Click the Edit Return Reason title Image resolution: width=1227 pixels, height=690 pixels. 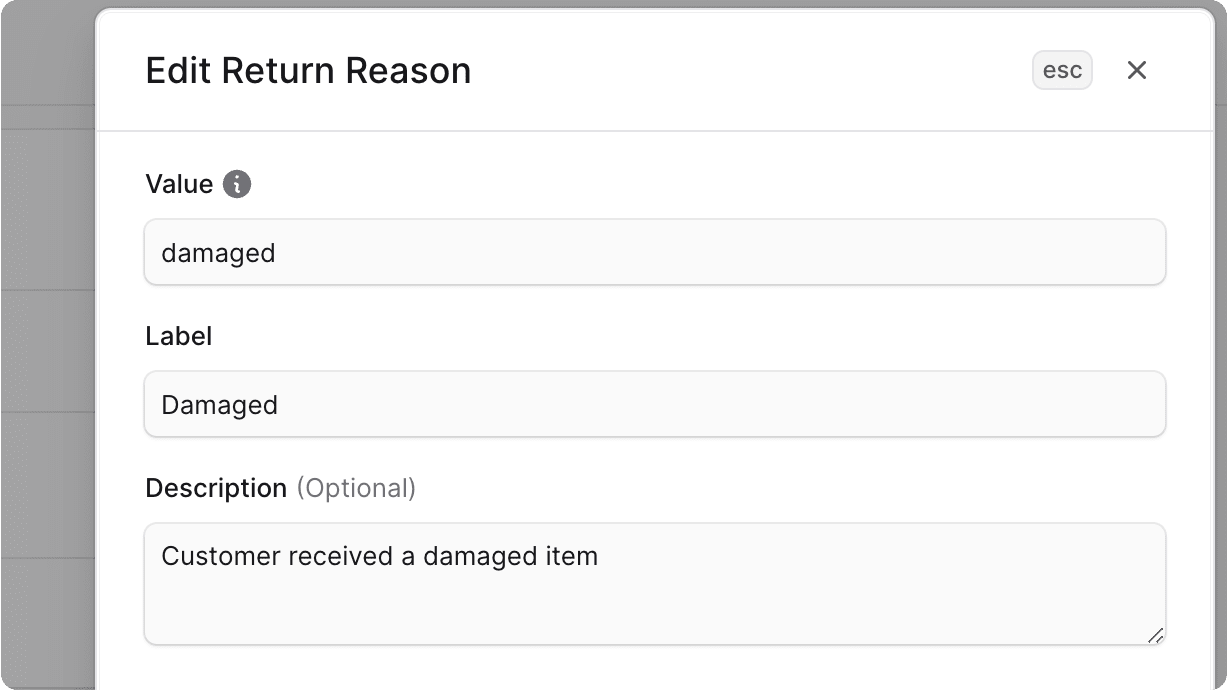point(308,70)
